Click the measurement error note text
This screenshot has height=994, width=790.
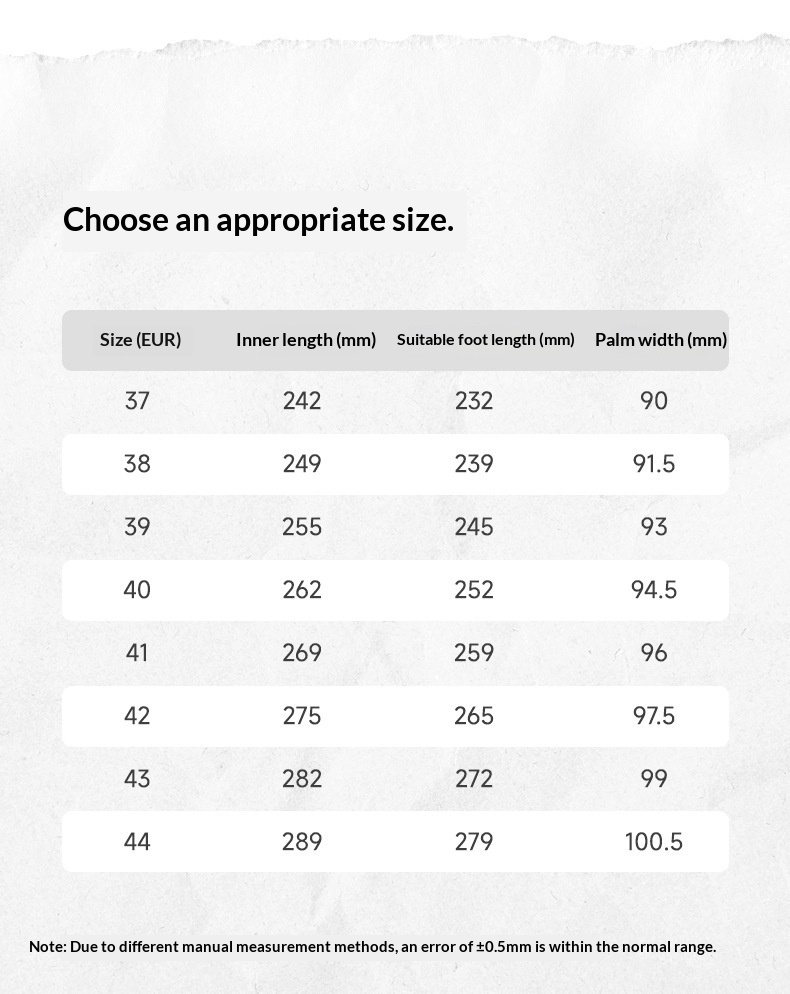372,946
